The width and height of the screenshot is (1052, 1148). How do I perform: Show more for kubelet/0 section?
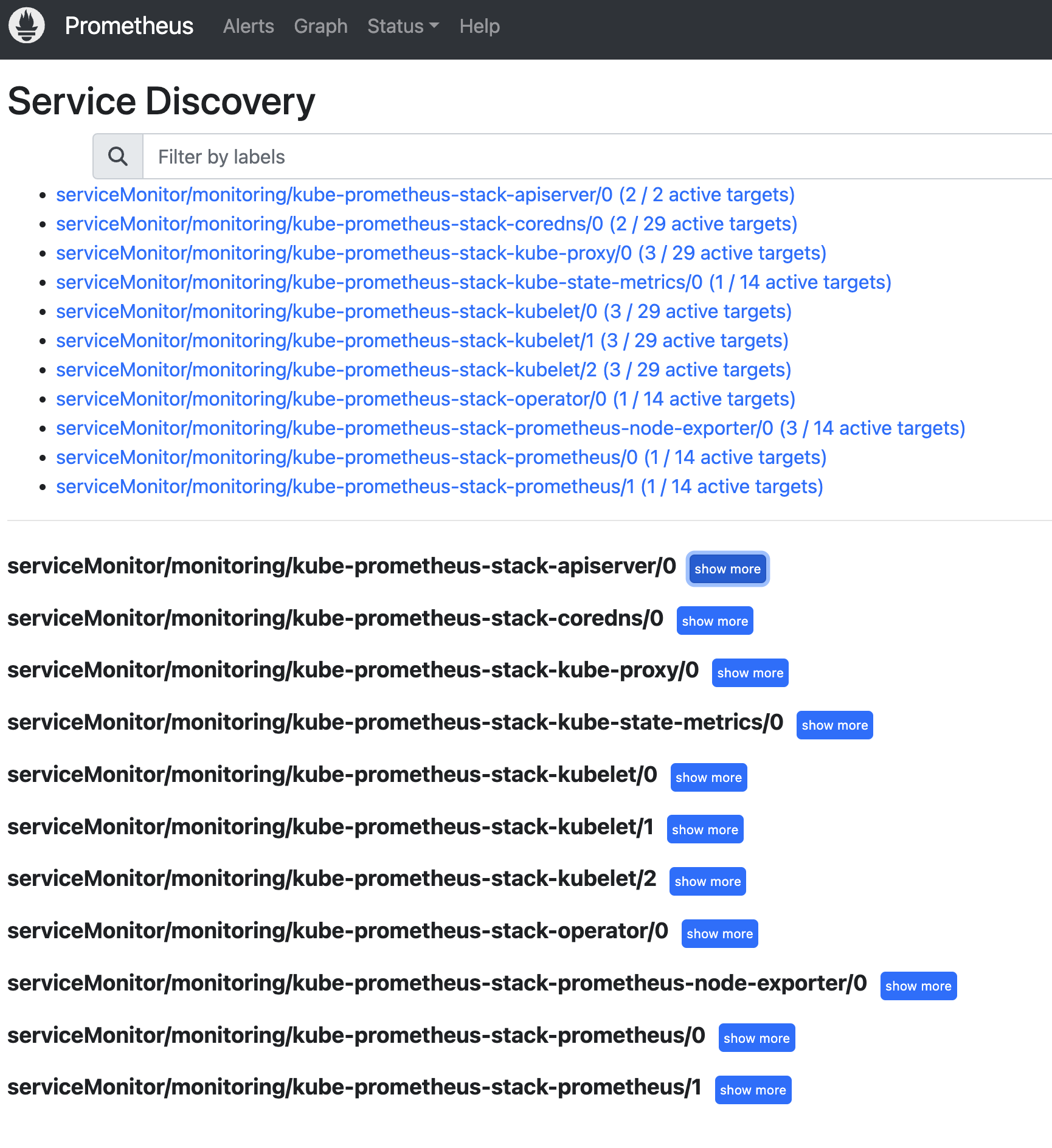[x=708, y=777]
